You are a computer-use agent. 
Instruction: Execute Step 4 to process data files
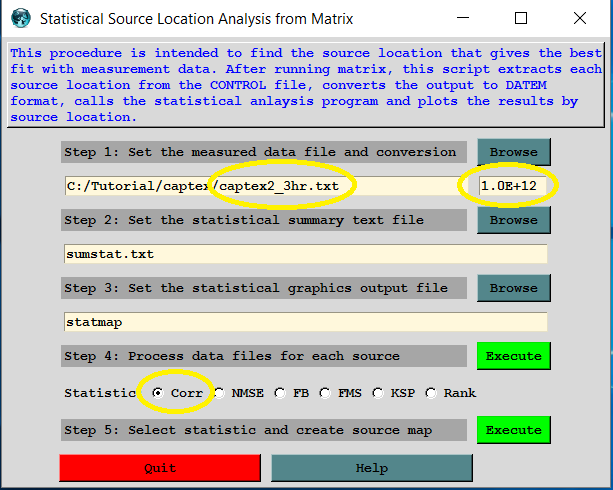[x=513, y=356]
